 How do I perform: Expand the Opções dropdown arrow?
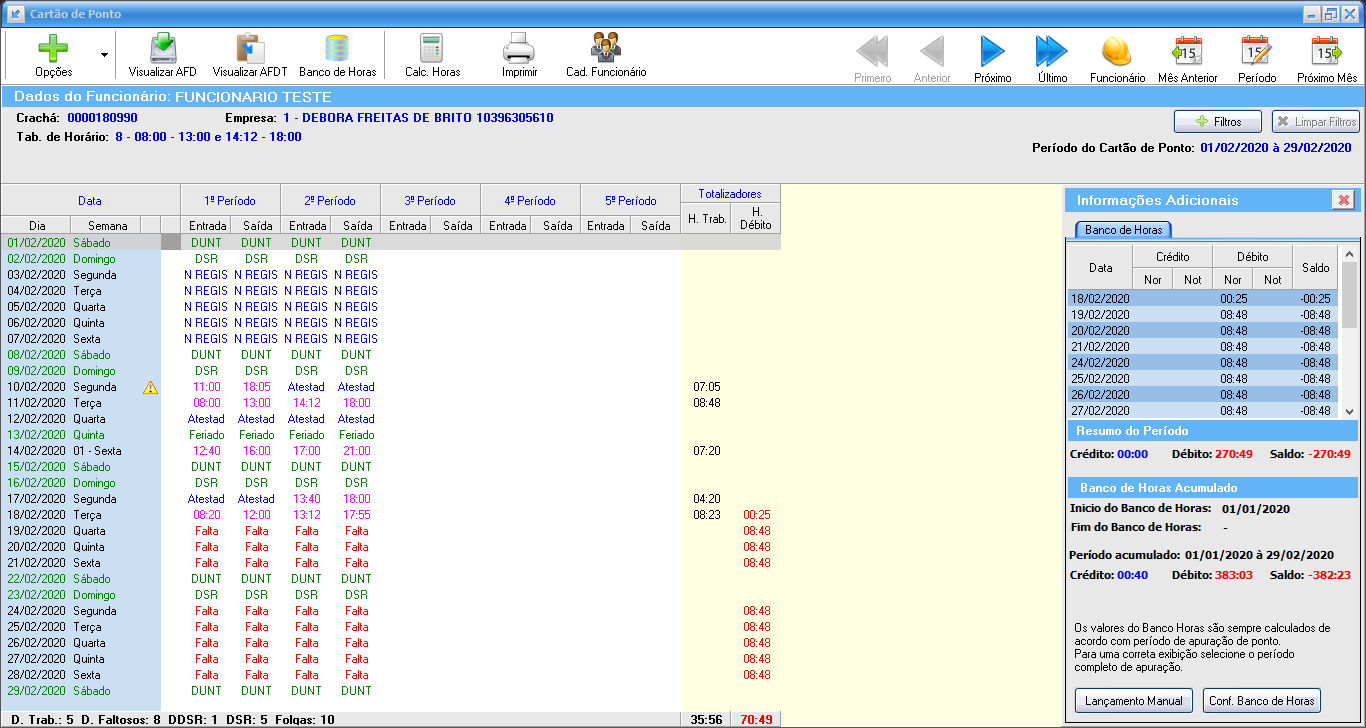(104, 55)
